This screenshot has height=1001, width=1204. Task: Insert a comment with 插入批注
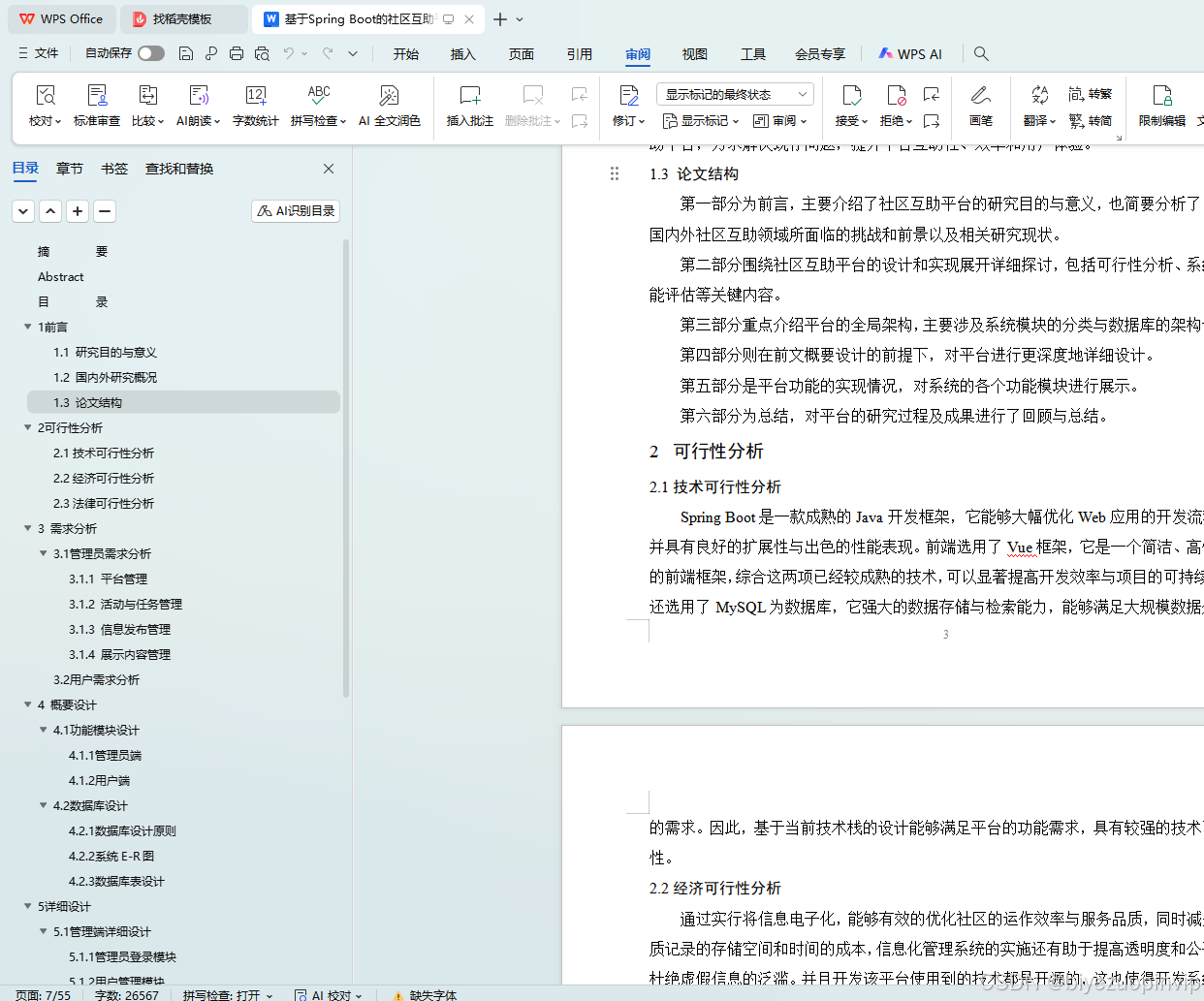click(x=470, y=106)
